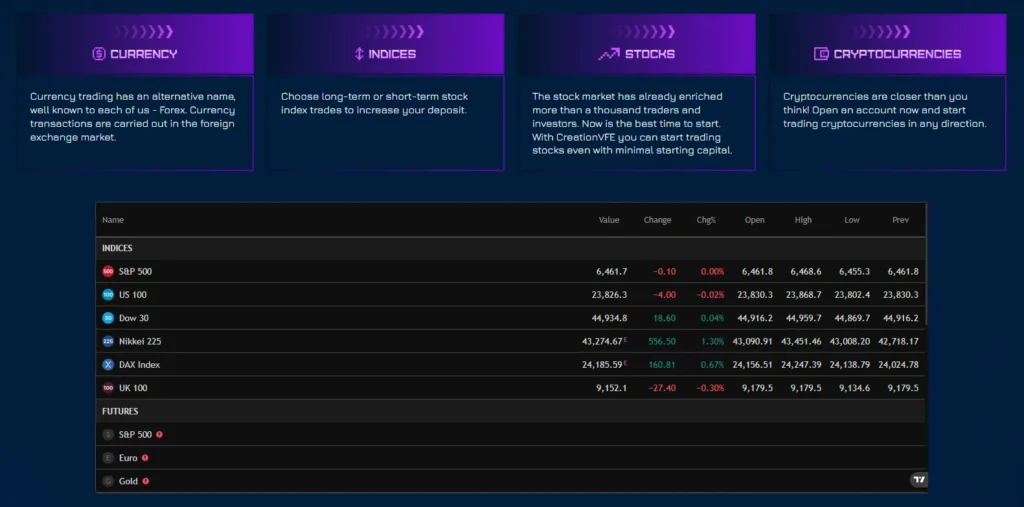
Task: Click the Indices up-down arrows icon
Action: pyautogui.click(x=359, y=54)
